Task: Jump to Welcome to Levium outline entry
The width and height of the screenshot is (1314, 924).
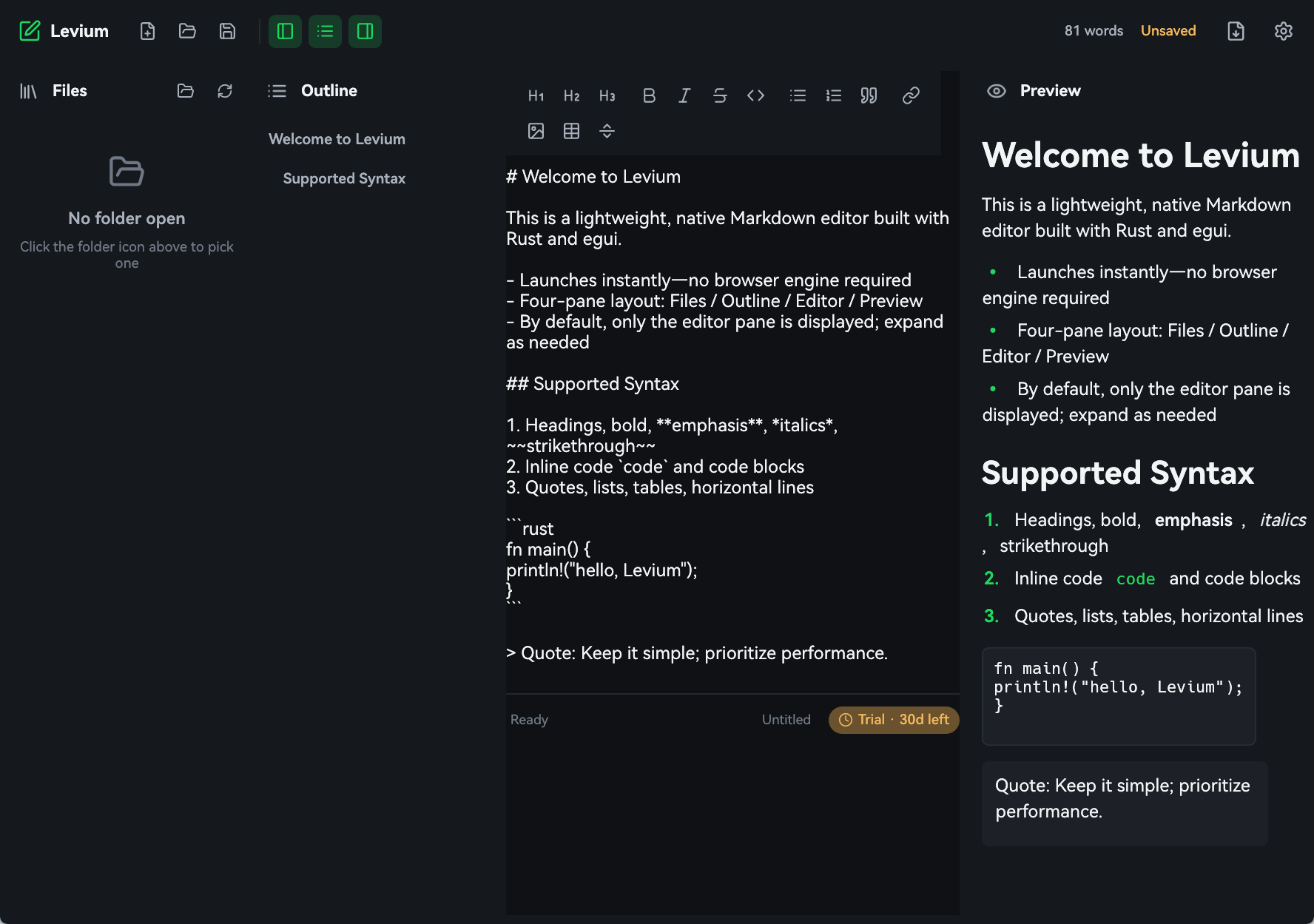Action: tap(337, 139)
